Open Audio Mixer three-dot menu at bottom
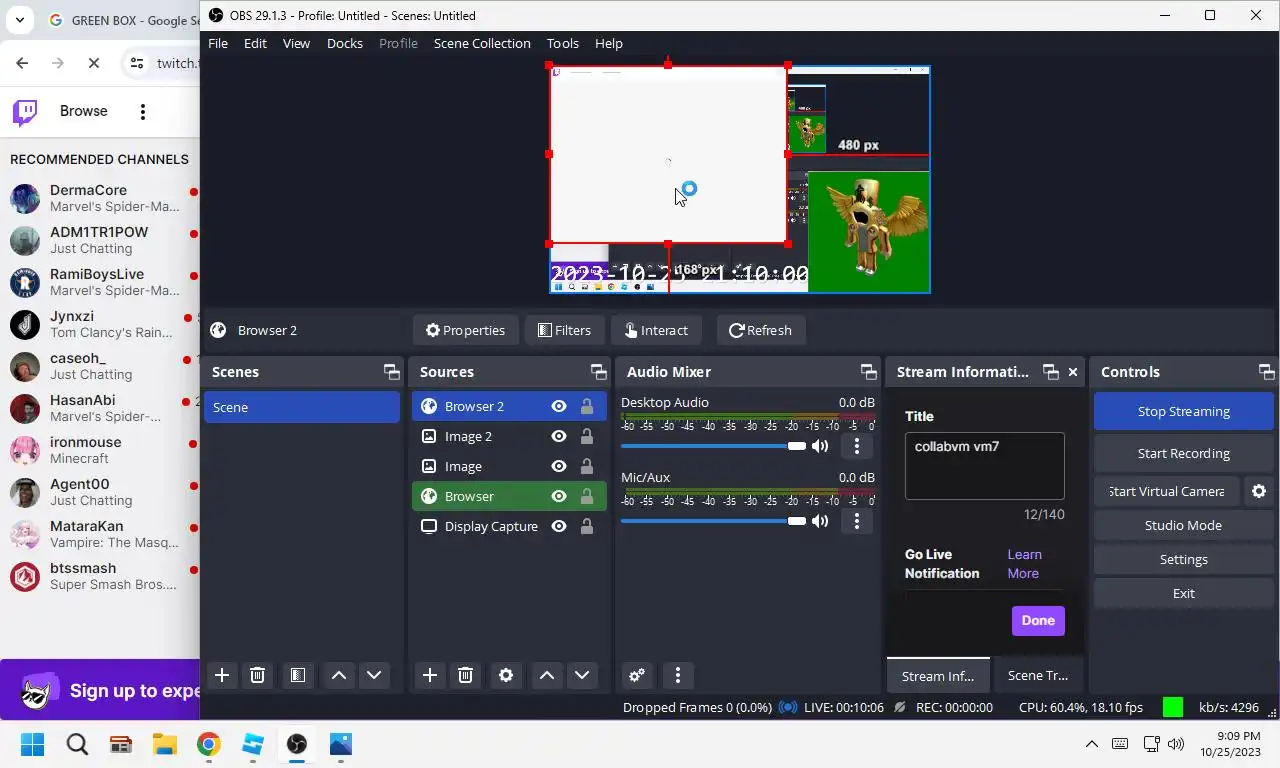The image size is (1280, 768). point(678,675)
